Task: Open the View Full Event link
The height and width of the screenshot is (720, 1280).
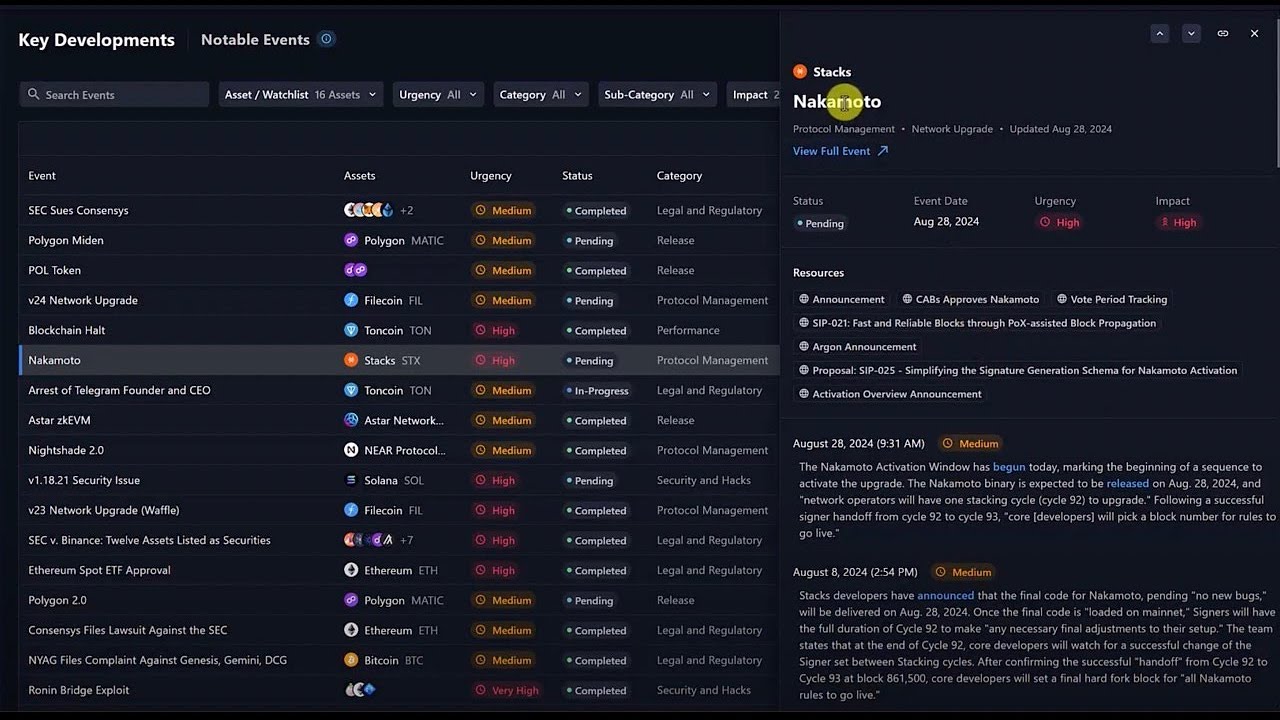Action: (840, 151)
